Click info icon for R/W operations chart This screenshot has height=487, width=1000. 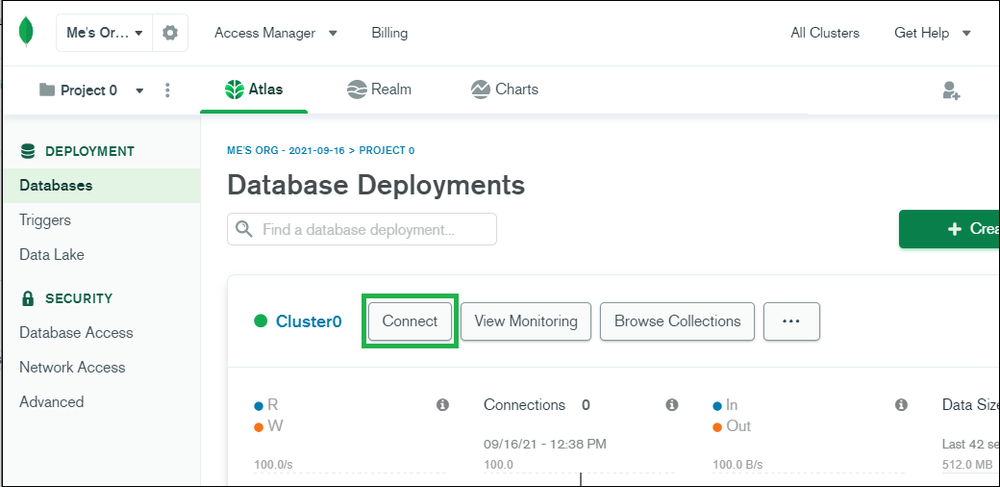point(443,405)
